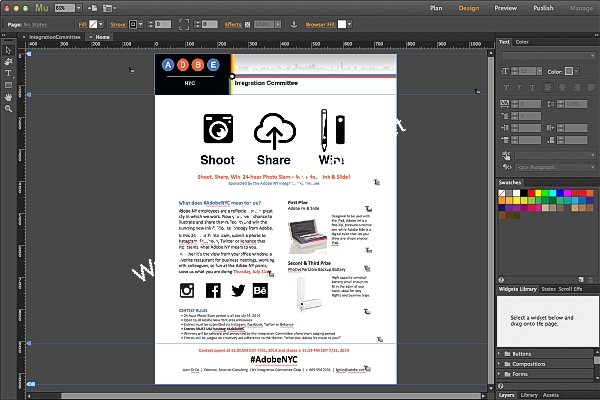Click the Instagram icon on the page

click(187, 291)
